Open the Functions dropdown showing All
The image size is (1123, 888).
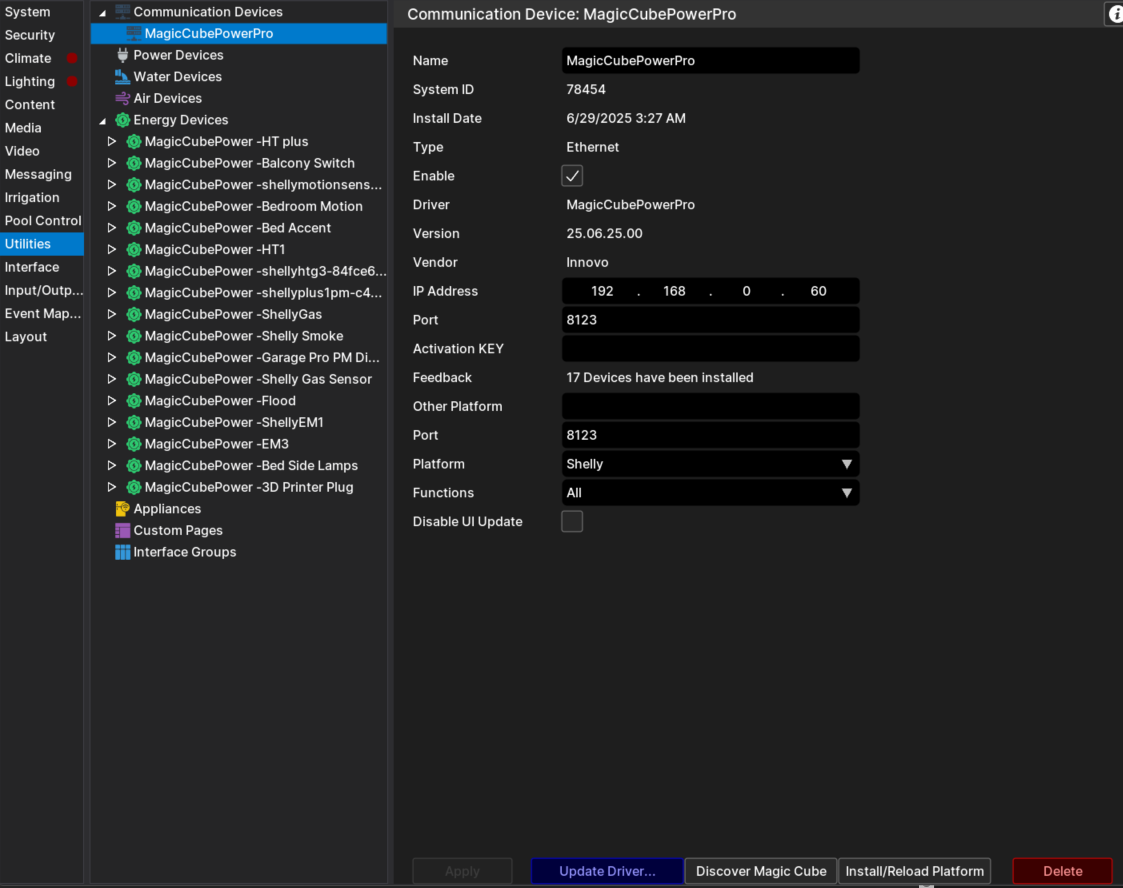coord(710,493)
